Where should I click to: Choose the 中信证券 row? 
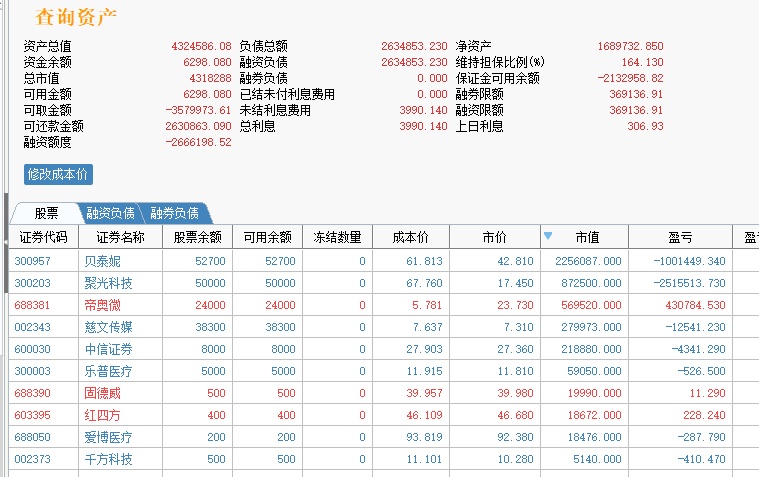tap(108, 349)
